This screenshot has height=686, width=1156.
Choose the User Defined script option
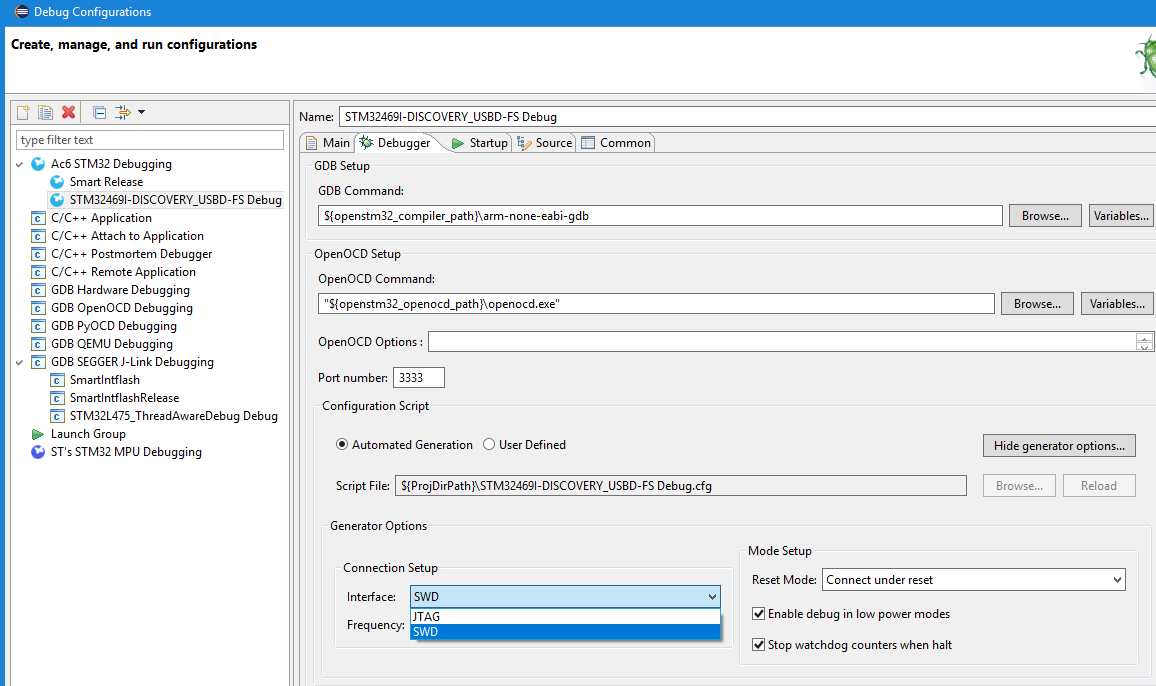(489, 445)
